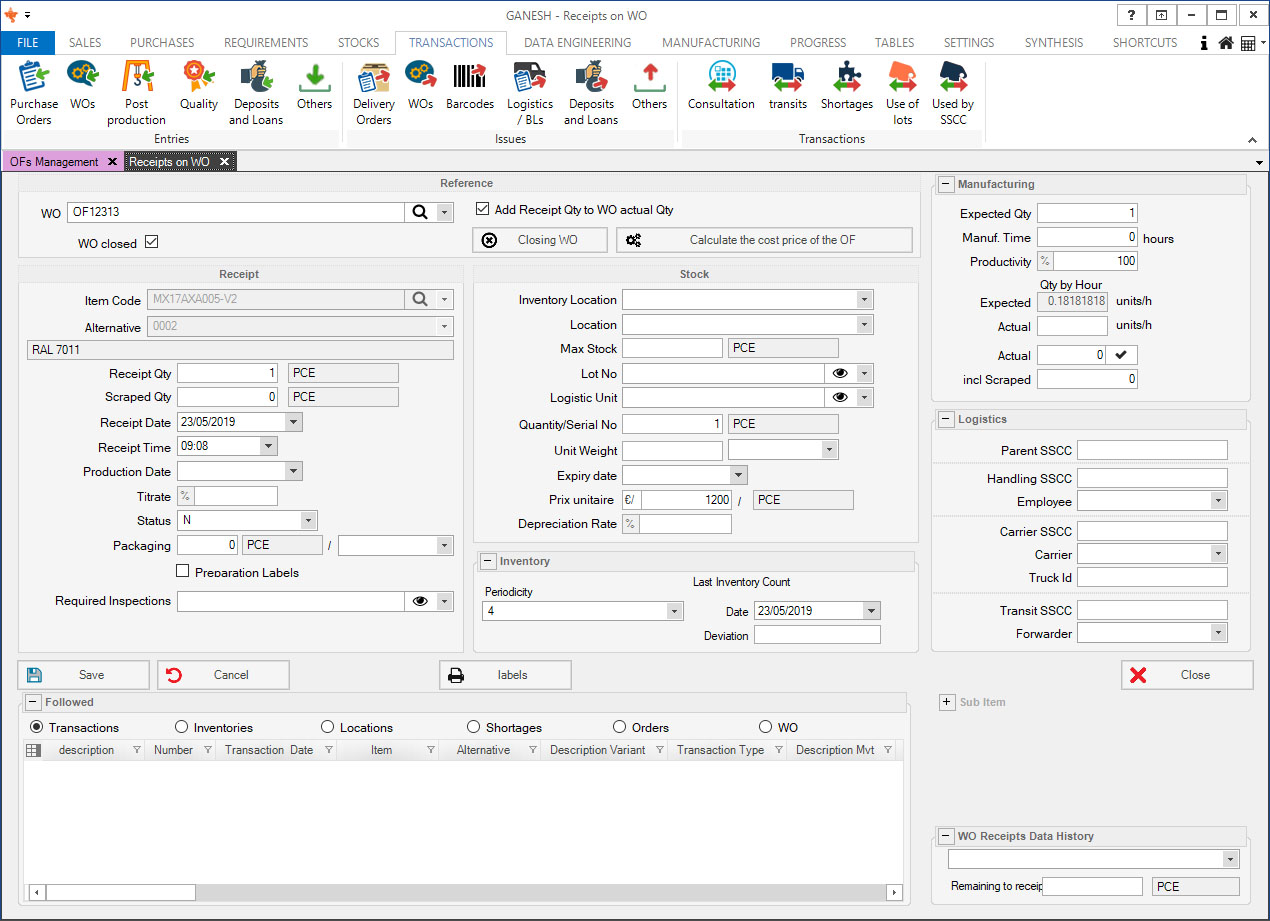Open Logistics / BLs icon

pos(529,91)
